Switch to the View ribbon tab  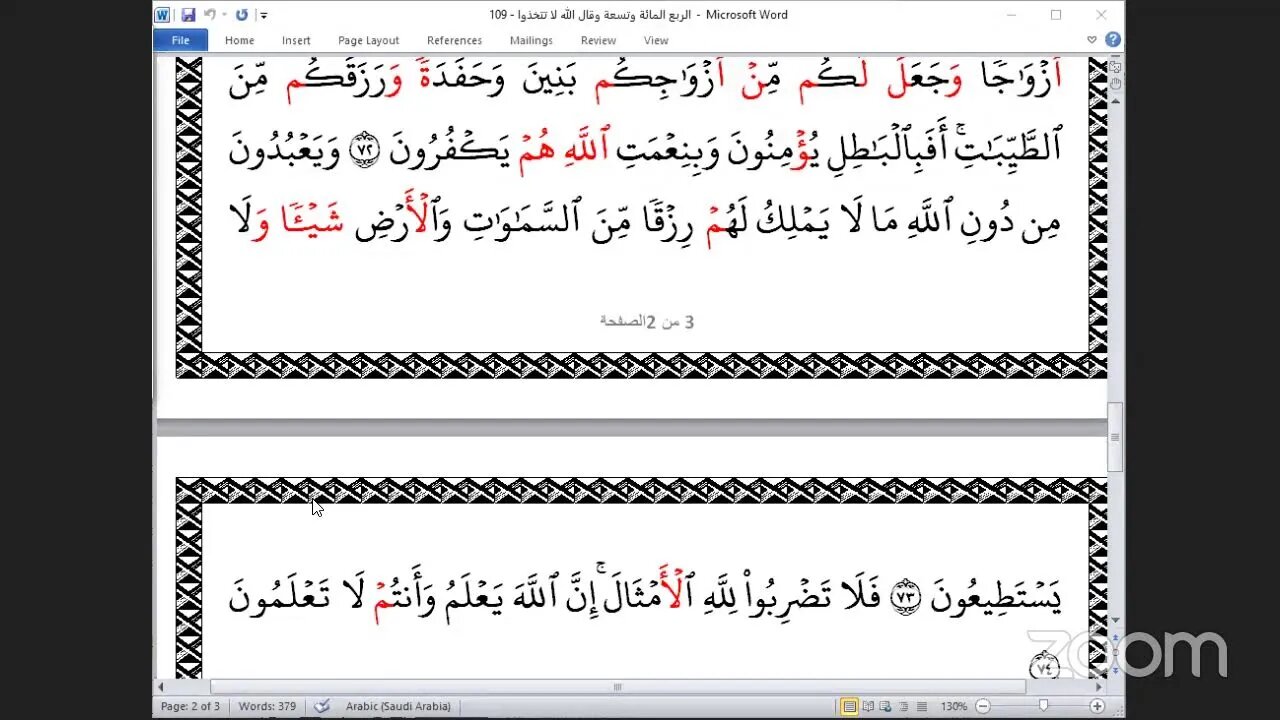[656, 40]
